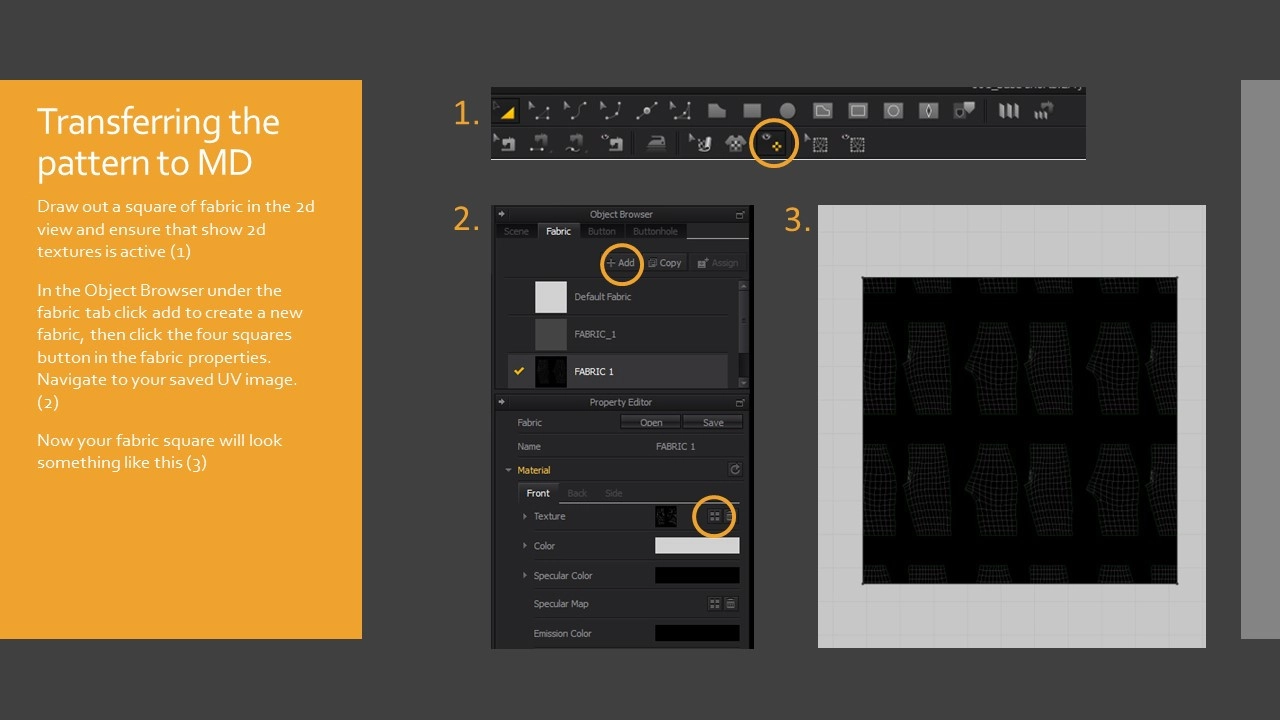Viewport: 1280px width, 720px height.
Task: Select the Circle pattern tool
Action: pos(787,111)
